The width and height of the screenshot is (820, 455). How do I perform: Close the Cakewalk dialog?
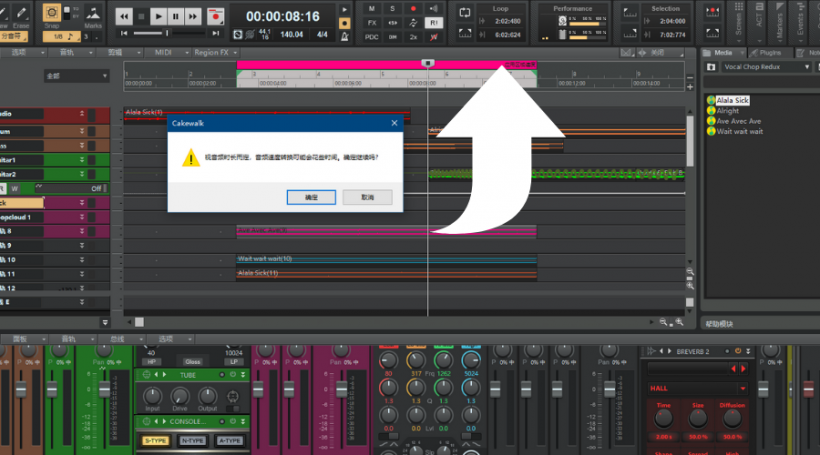coord(394,123)
